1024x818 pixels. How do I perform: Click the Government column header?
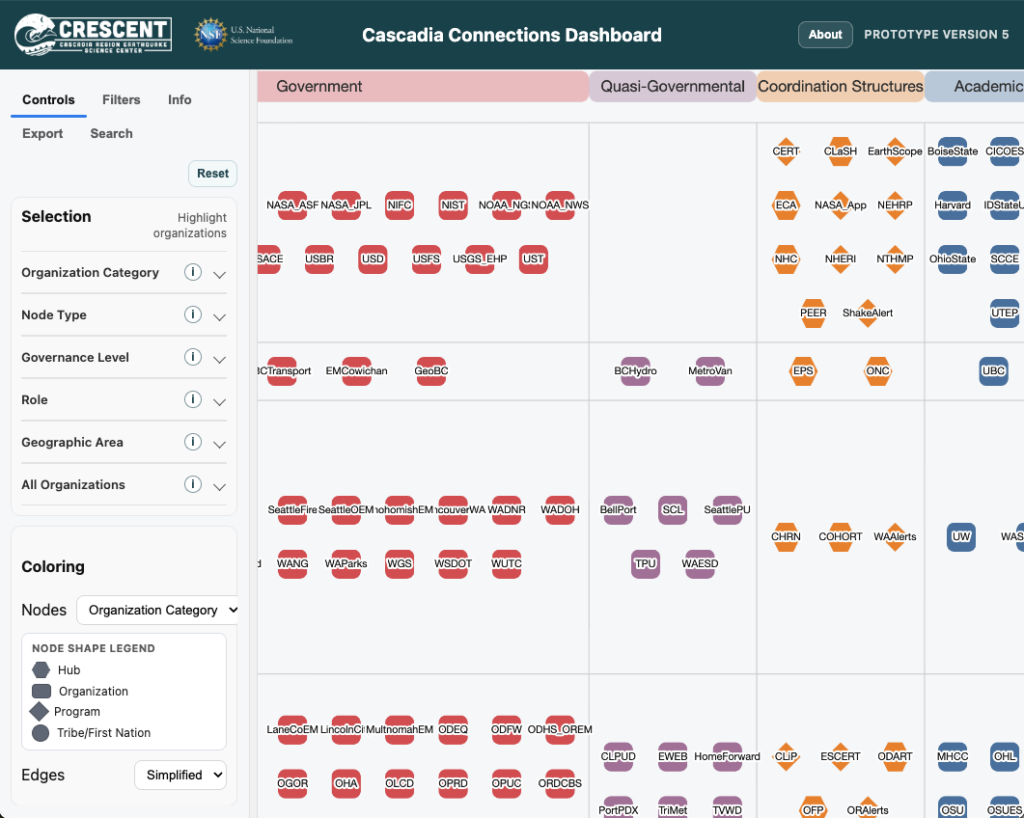click(x=423, y=86)
